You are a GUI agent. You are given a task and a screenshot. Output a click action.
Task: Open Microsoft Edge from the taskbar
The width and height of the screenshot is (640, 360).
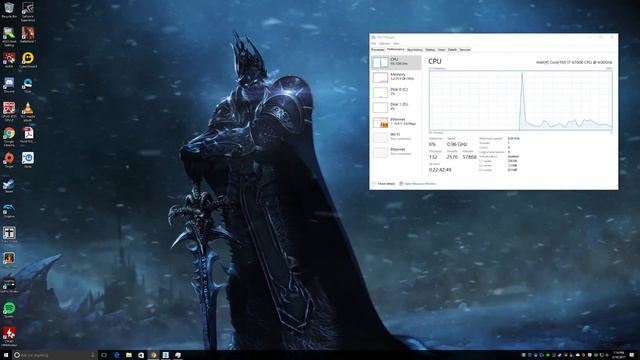[117, 355]
